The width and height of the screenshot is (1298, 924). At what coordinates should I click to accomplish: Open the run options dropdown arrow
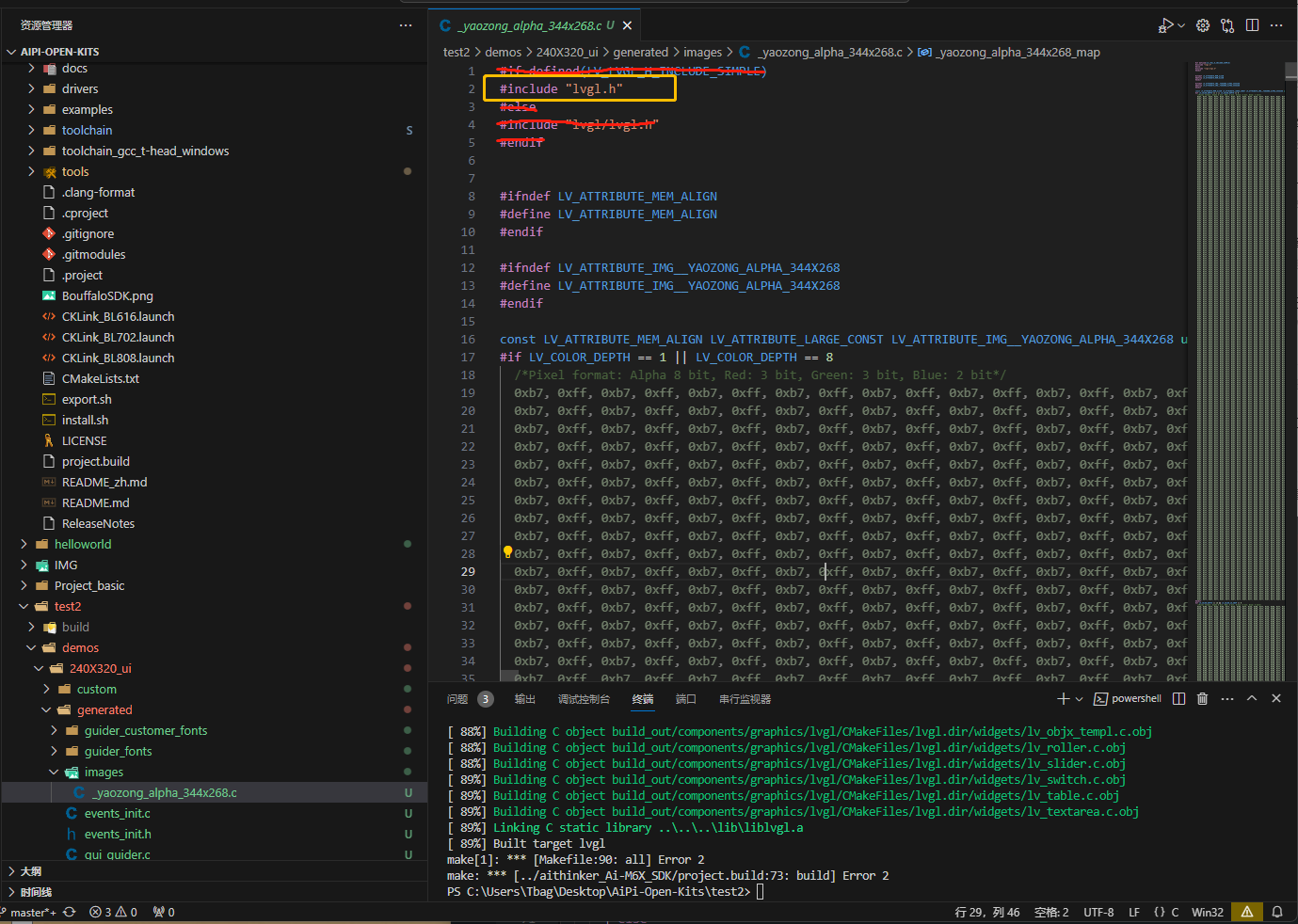(1180, 25)
